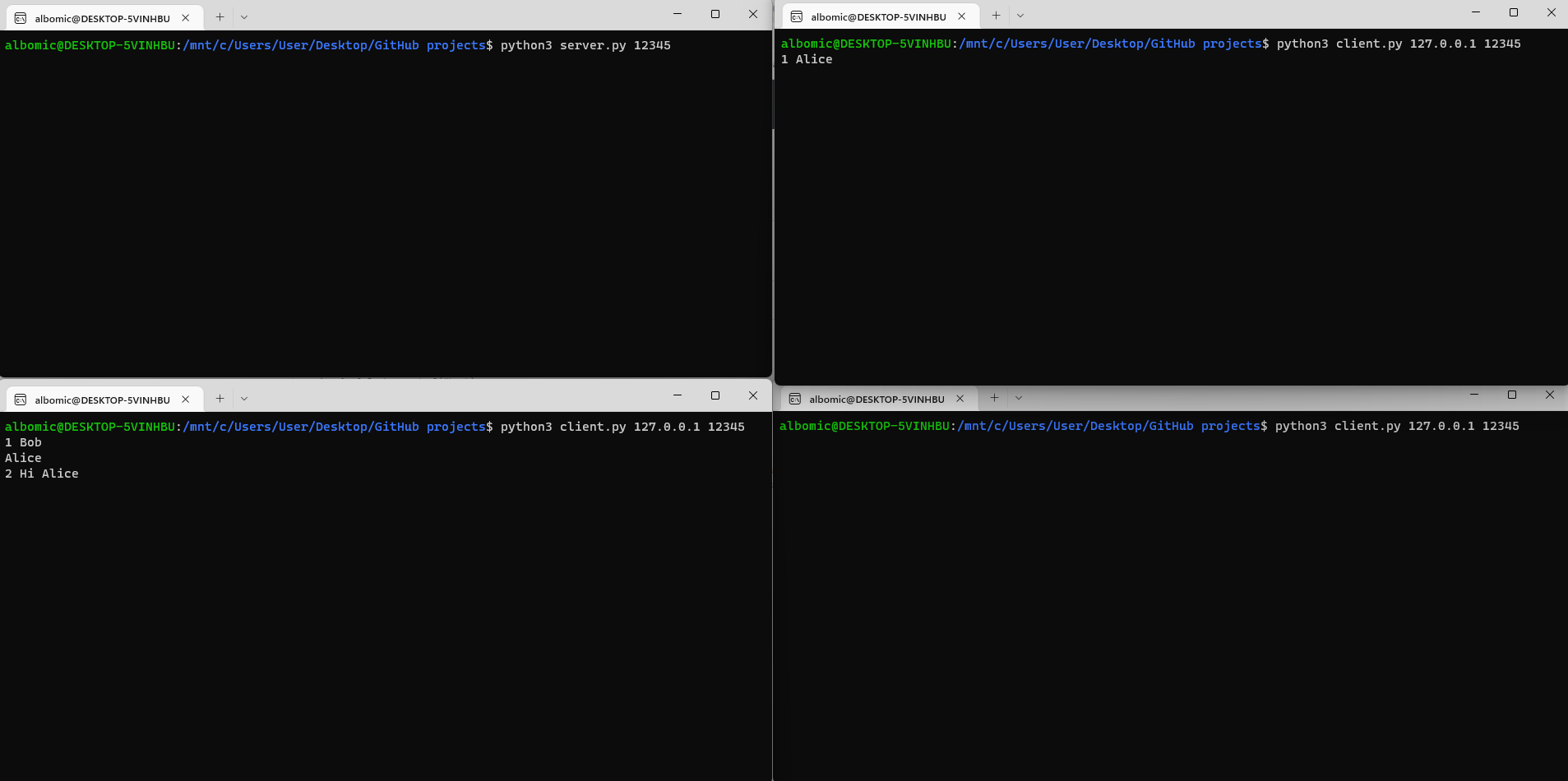The width and height of the screenshot is (1568, 781).
Task: Open a new tab in the server terminal window
Action: tap(220, 17)
